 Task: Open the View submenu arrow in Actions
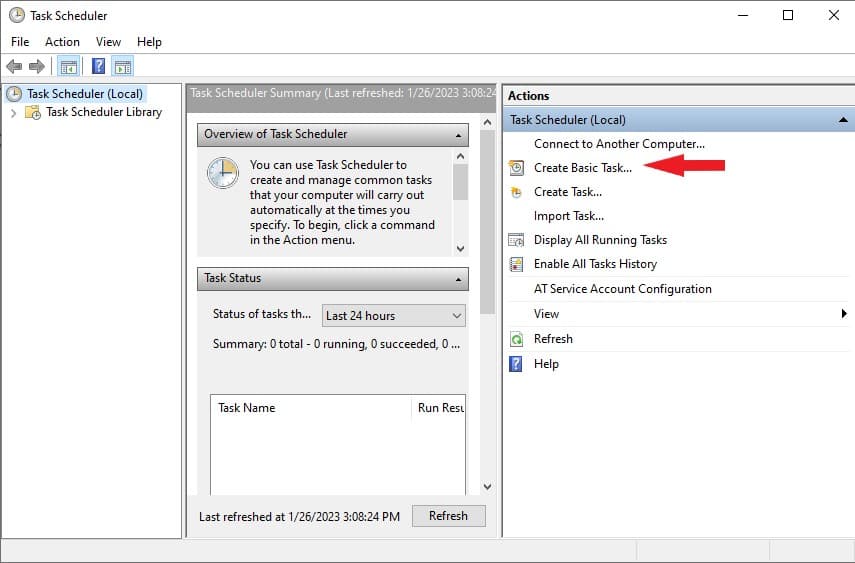pos(844,314)
